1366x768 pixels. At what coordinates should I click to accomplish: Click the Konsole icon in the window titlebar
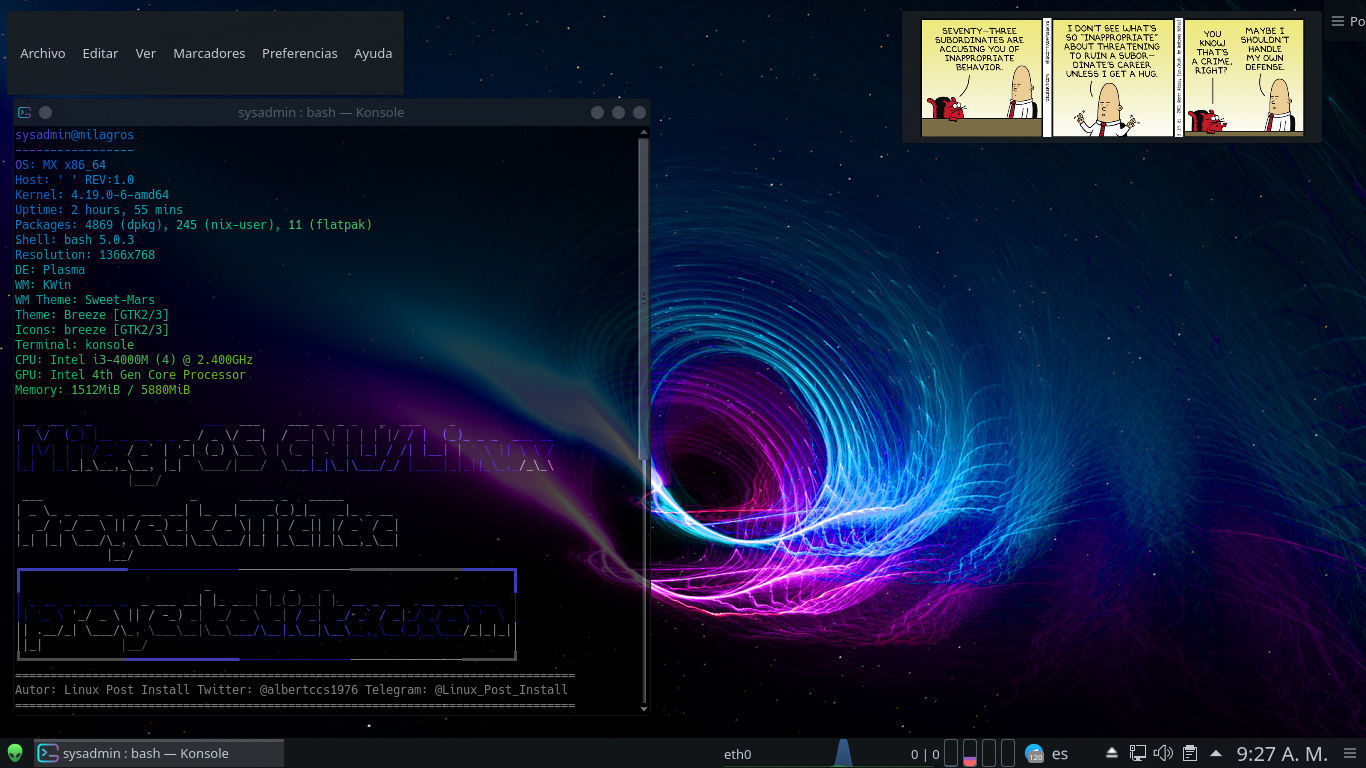click(x=25, y=113)
